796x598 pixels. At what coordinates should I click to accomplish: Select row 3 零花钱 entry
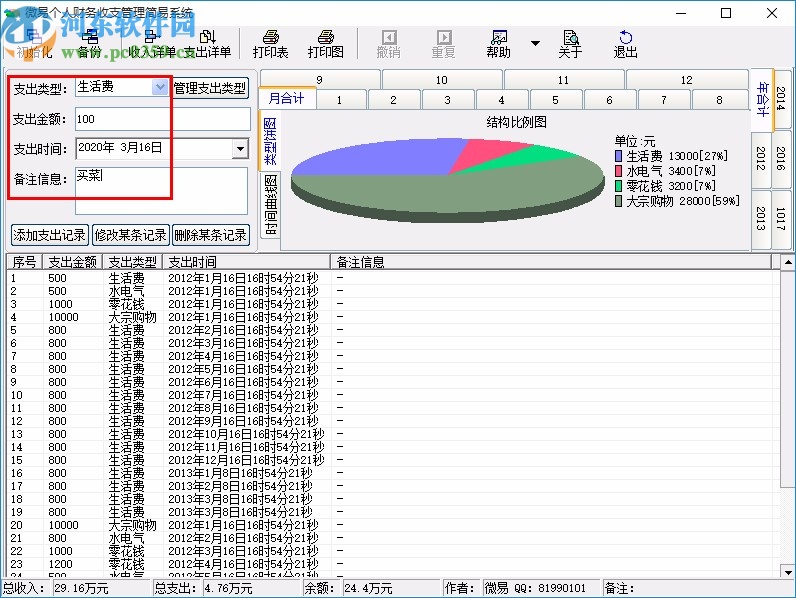pyautogui.click(x=126, y=304)
